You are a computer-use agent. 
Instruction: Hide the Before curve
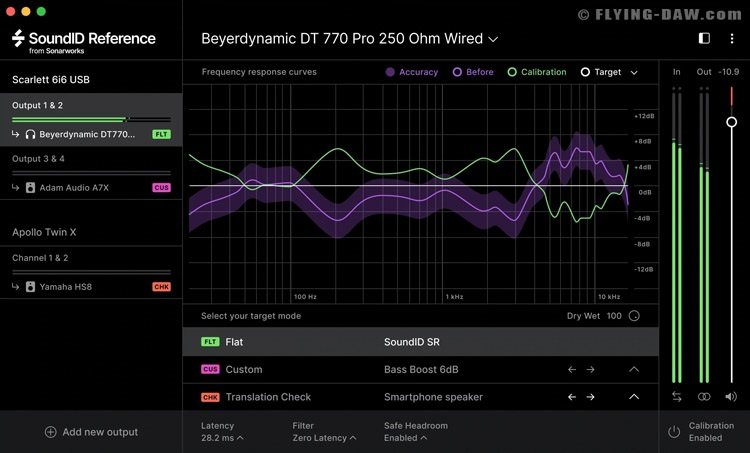tap(473, 72)
